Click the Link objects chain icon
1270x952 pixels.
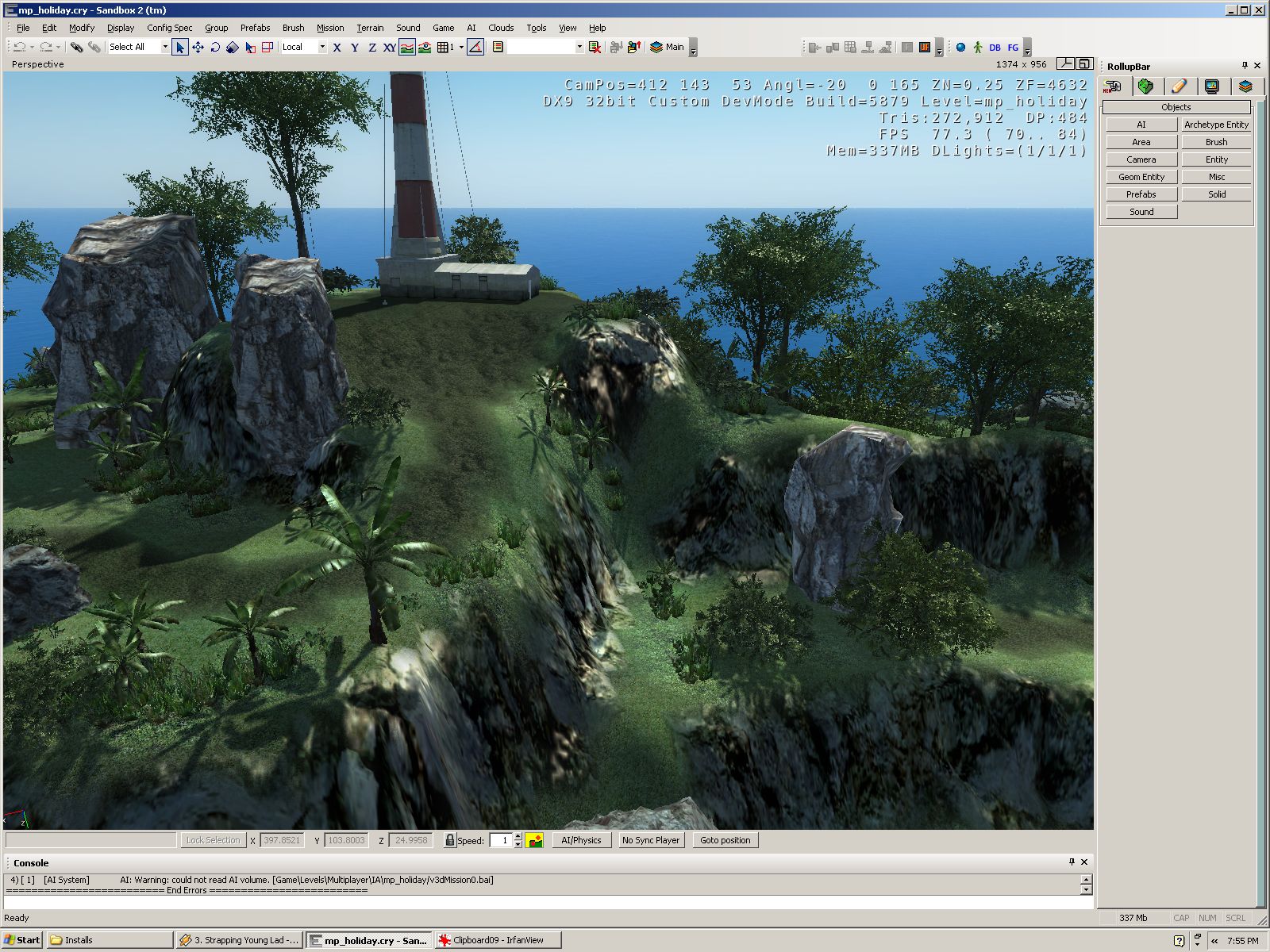pyautogui.click(x=76, y=48)
